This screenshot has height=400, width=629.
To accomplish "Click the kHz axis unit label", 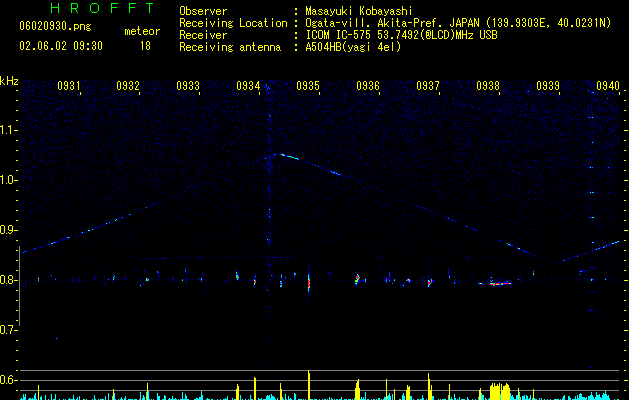I will pos(9,81).
